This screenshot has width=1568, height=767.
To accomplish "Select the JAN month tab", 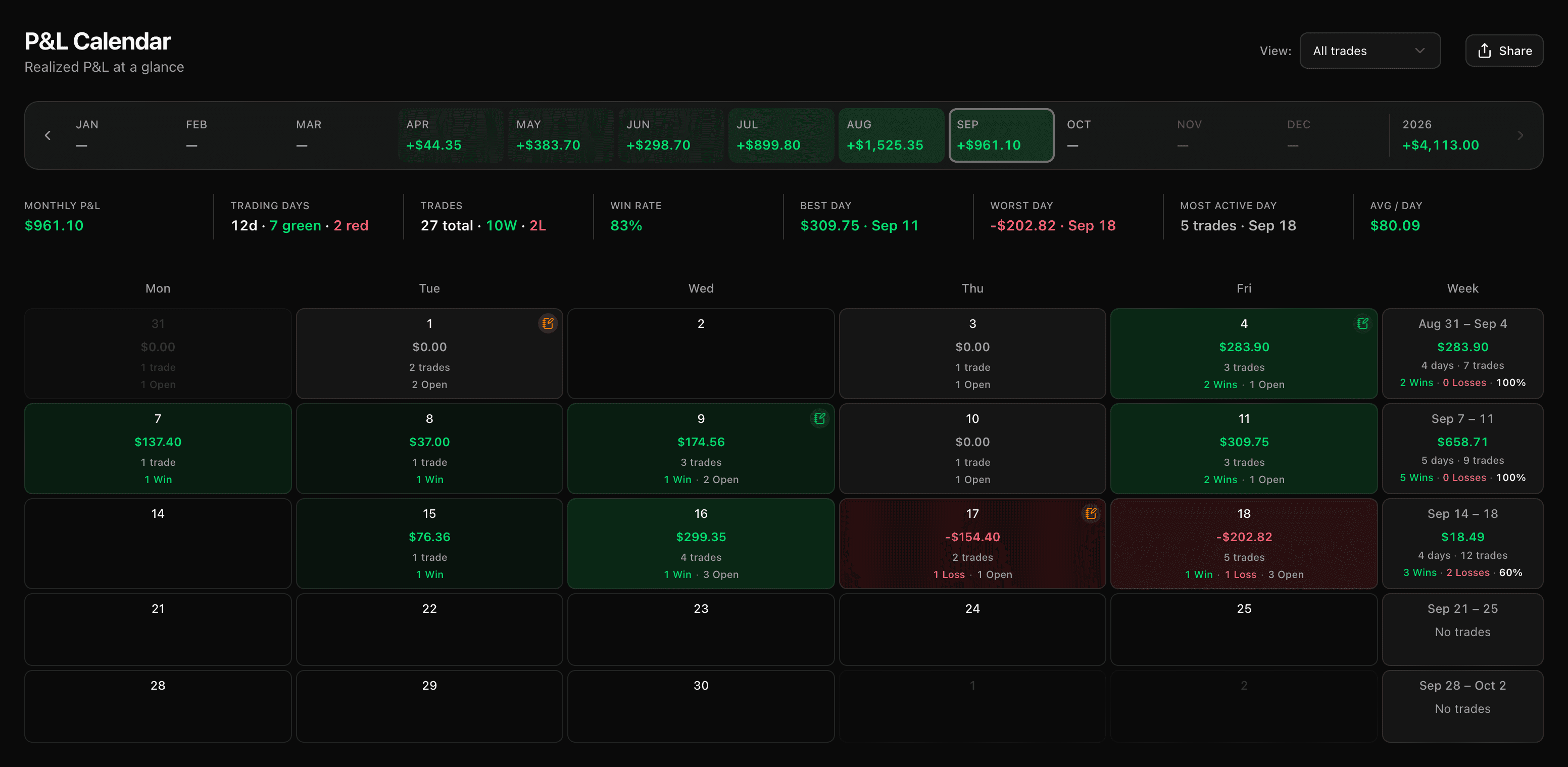I will pyautogui.click(x=121, y=135).
